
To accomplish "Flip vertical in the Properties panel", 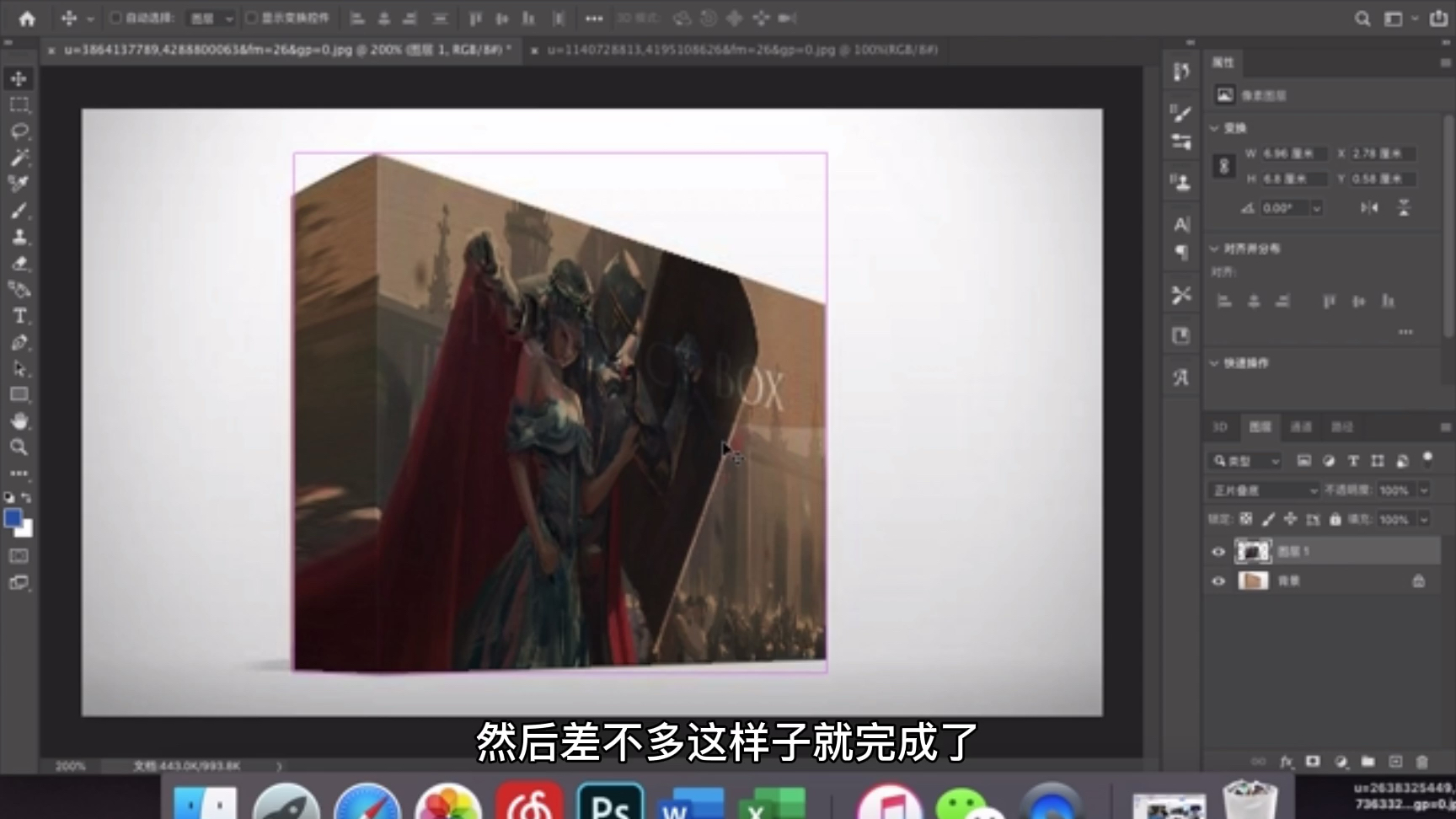I will (x=1404, y=207).
